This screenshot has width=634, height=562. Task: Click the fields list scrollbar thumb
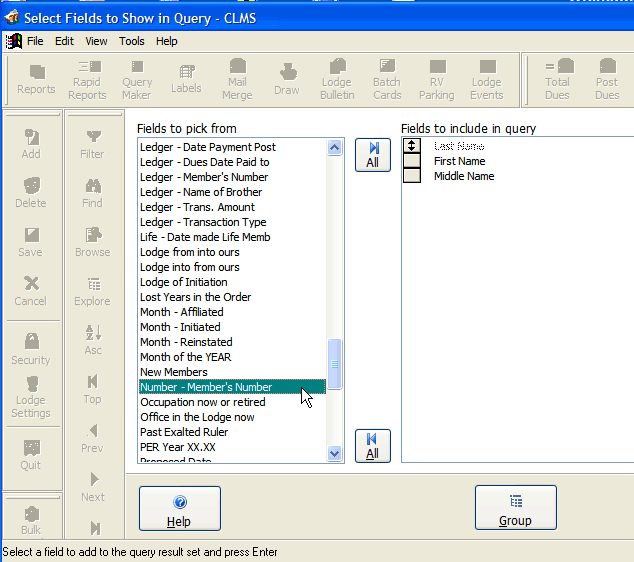(x=335, y=364)
